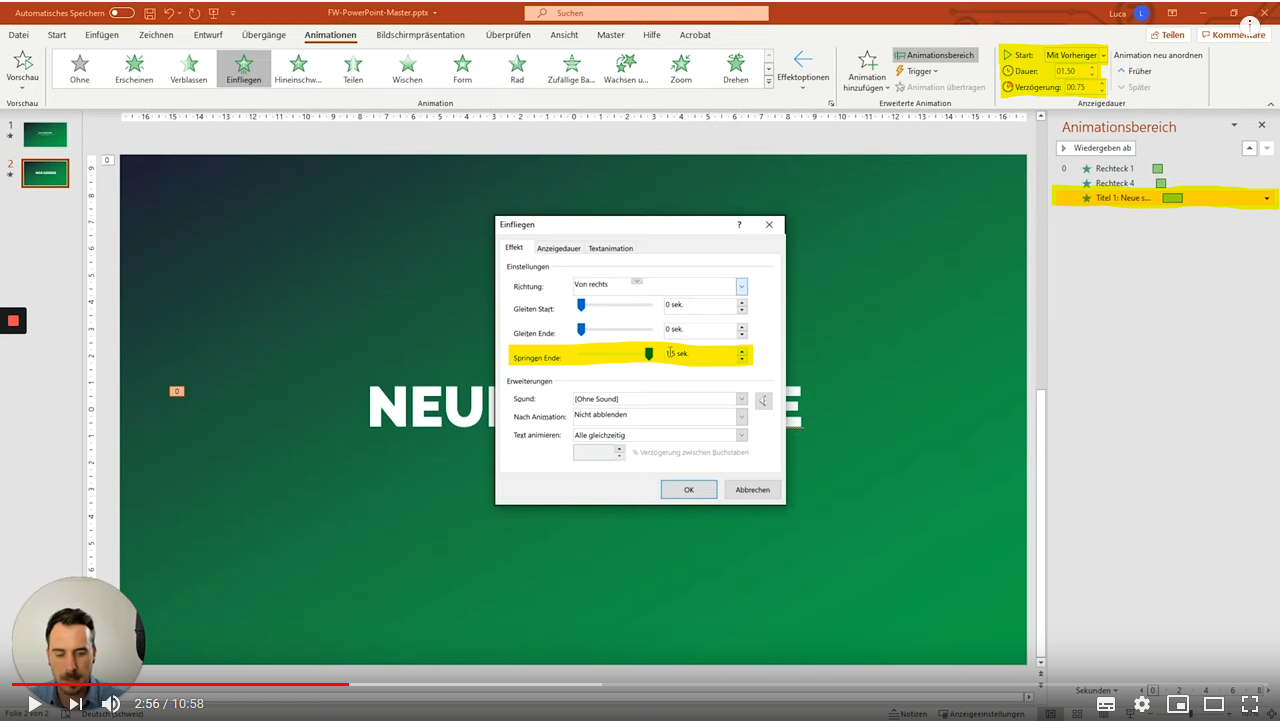Toggle the Animationsbereich pane button
Screen dimensions: 1280x721
point(934,55)
